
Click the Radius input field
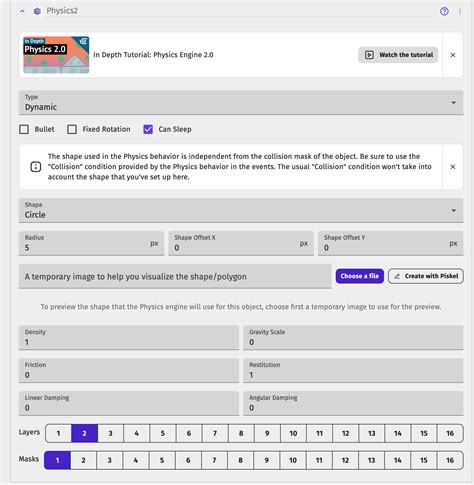[x=91, y=243]
